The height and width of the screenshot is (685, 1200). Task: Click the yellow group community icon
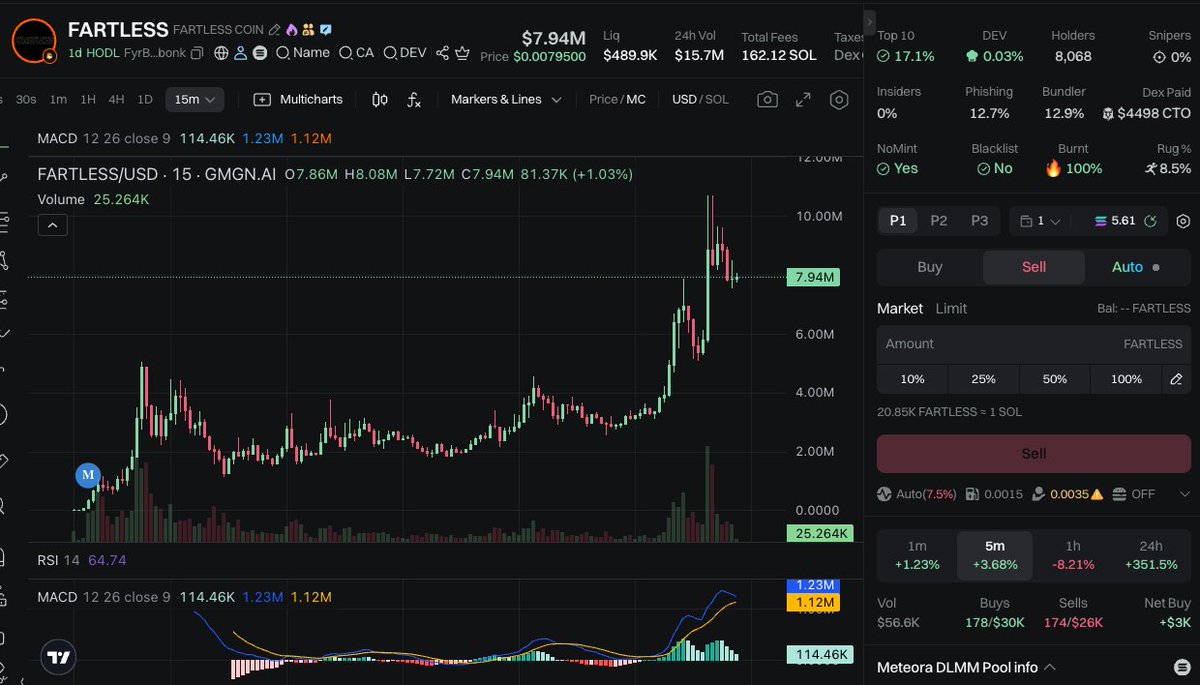(x=308, y=30)
